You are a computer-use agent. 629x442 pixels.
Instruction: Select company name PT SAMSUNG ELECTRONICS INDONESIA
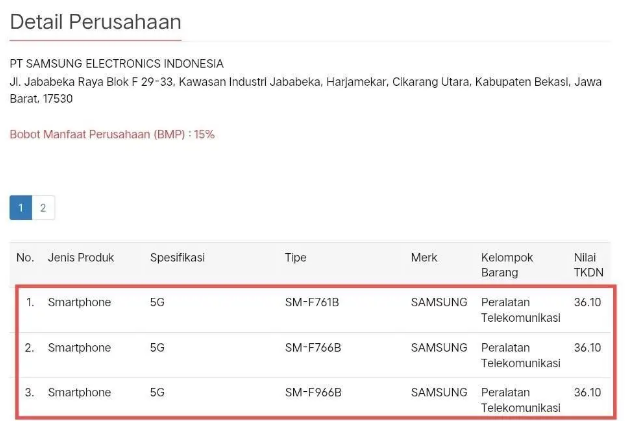tap(117, 64)
